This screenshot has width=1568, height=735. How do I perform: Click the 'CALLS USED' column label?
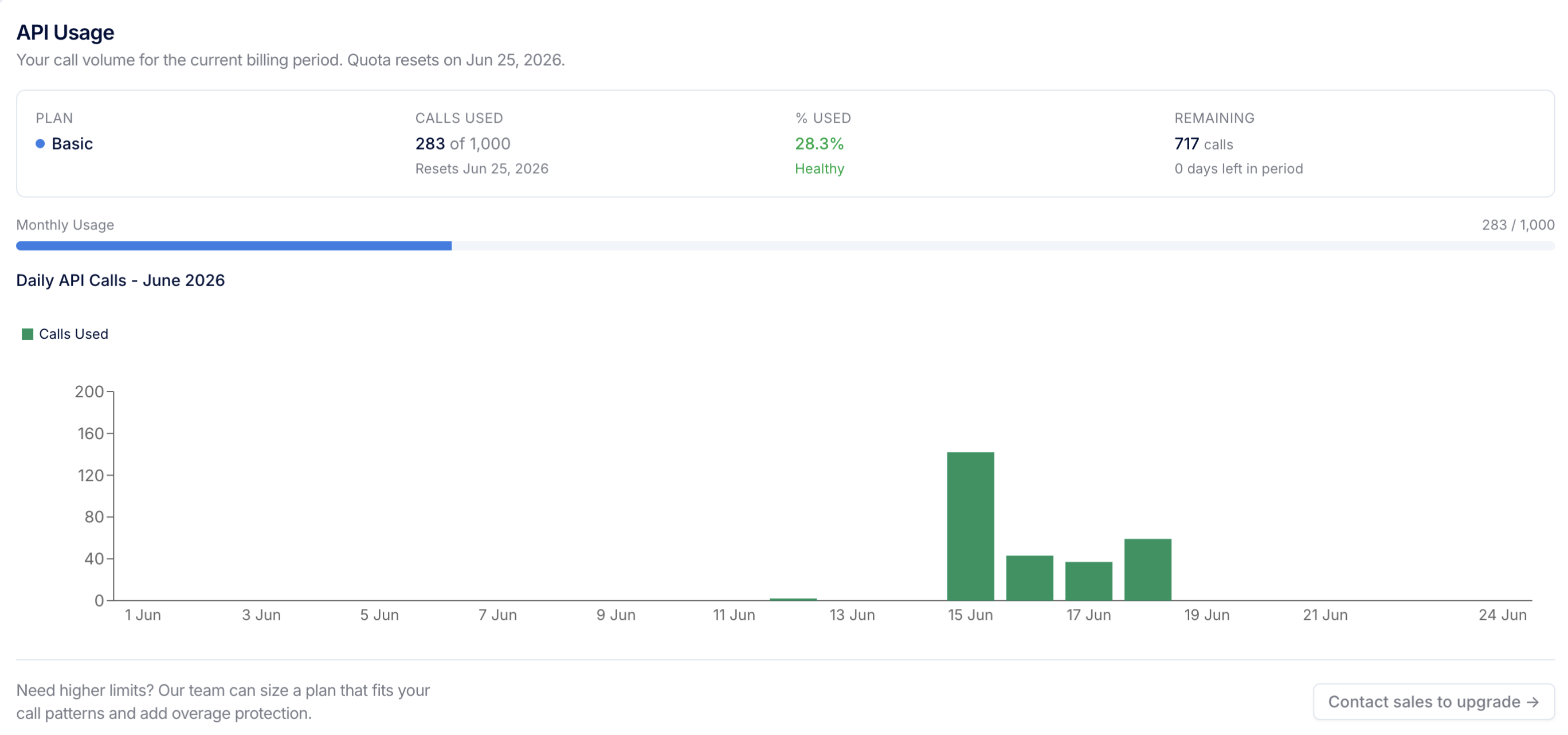(459, 118)
